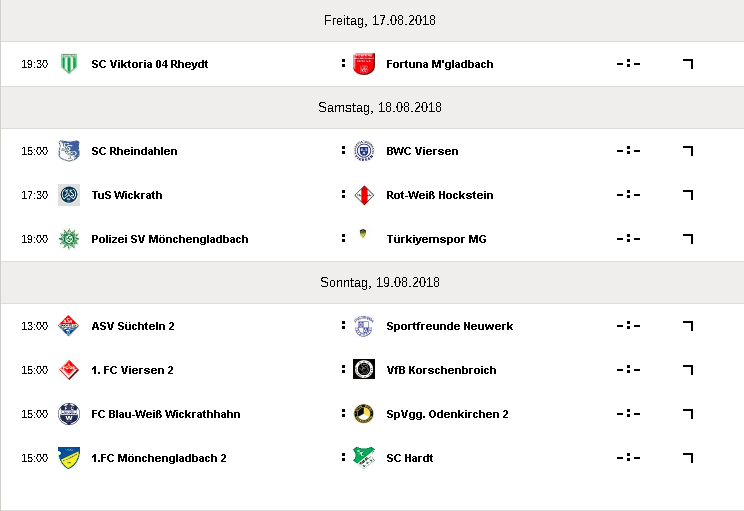This screenshot has height=511, width=744.
Task: Open match details arrow for Viktoria Rheydt game
Action: click(688, 64)
